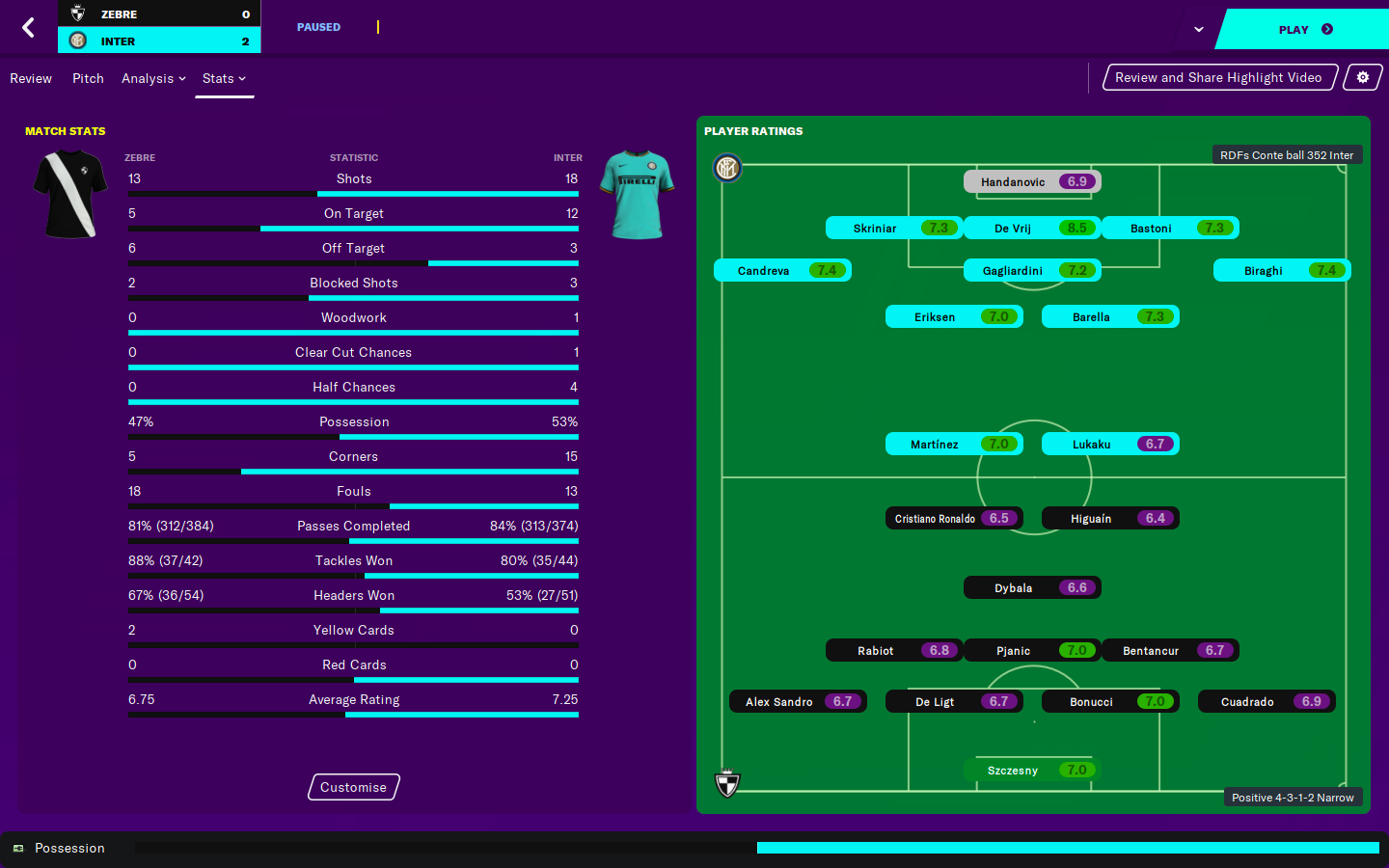
Task: Go back using the left arrow
Action: click(x=28, y=27)
